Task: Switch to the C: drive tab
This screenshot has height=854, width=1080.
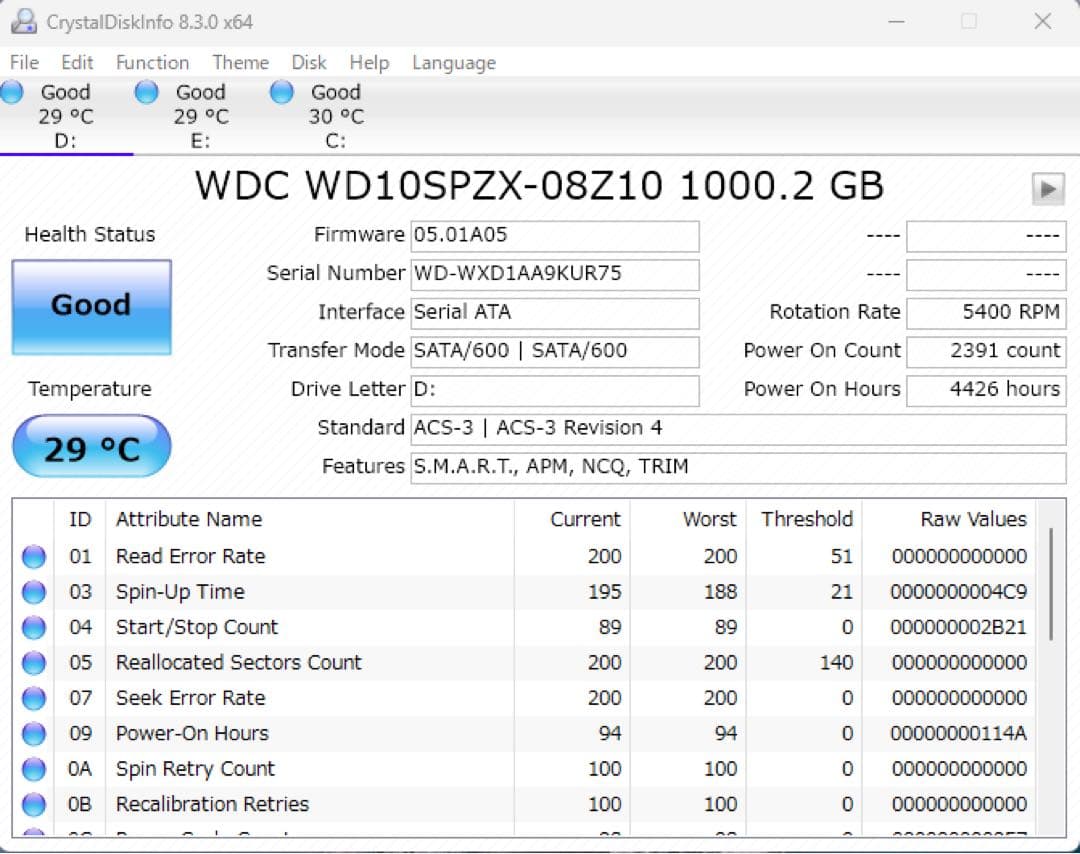Action: tap(335, 116)
